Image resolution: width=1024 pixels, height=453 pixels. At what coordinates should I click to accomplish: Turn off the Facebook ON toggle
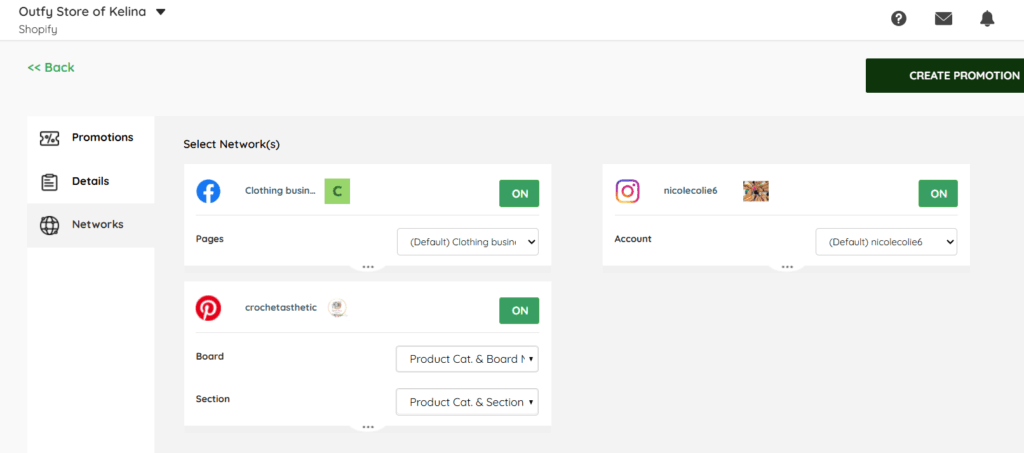click(519, 193)
